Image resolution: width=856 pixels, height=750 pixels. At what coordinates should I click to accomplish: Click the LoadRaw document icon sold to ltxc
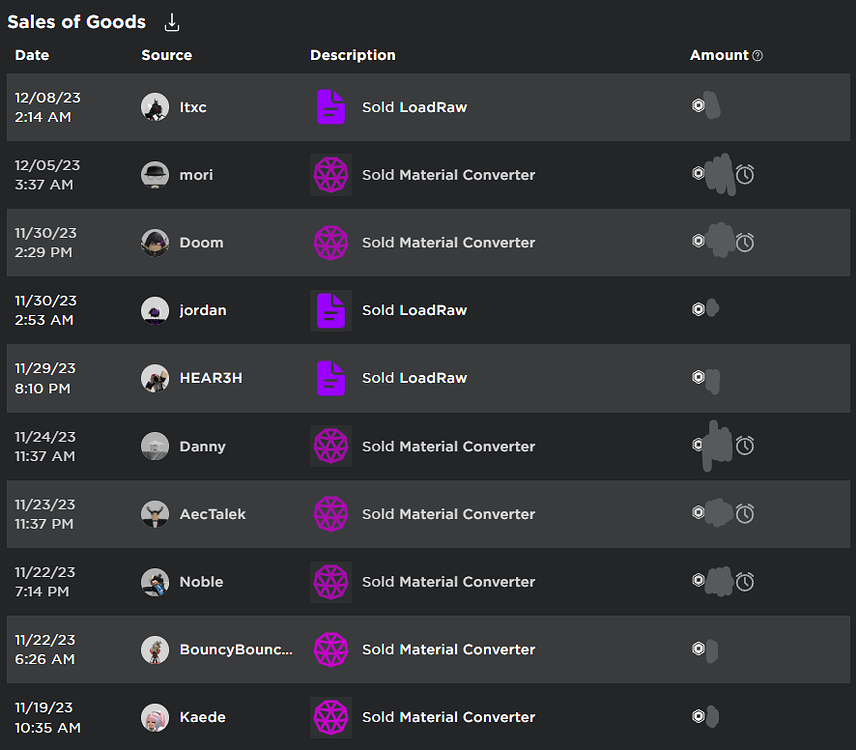[331, 106]
